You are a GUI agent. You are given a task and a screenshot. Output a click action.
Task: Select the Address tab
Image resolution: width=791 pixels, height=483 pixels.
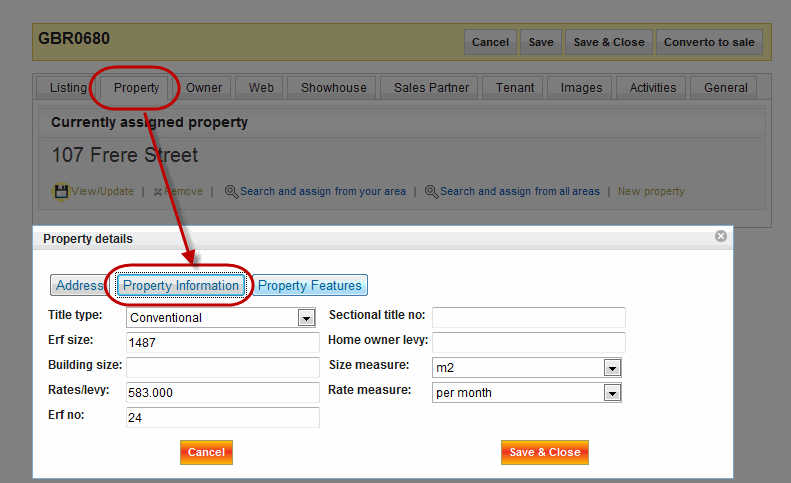(79, 286)
